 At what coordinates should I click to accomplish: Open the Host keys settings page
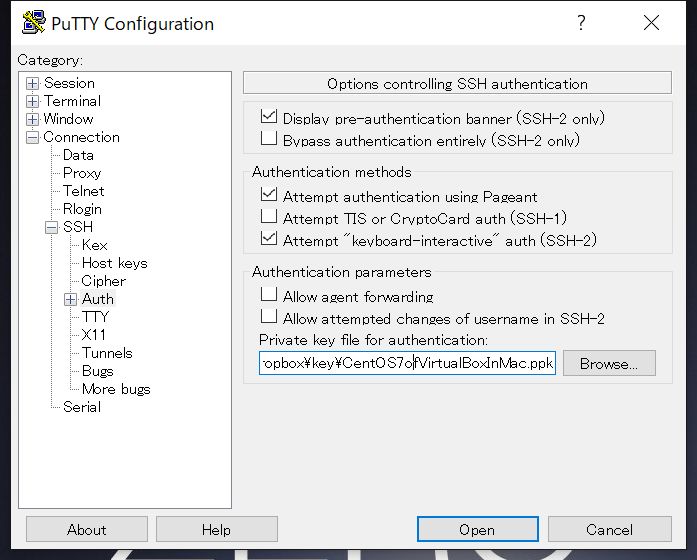point(115,263)
